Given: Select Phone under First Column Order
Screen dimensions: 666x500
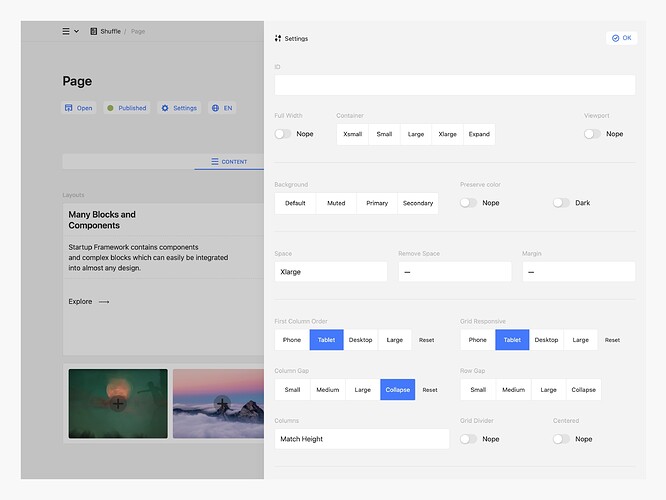Looking at the screenshot, I should pyautogui.click(x=292, y=340).
